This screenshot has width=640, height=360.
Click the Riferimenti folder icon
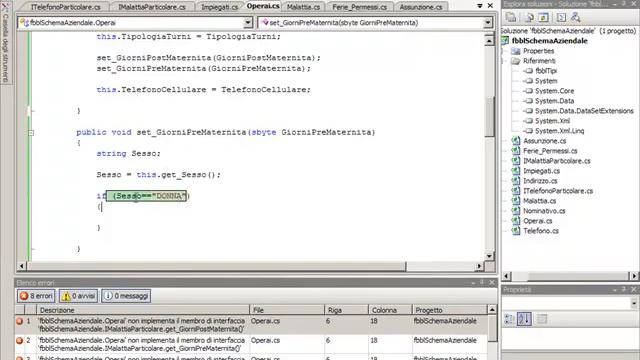(516, 61)
